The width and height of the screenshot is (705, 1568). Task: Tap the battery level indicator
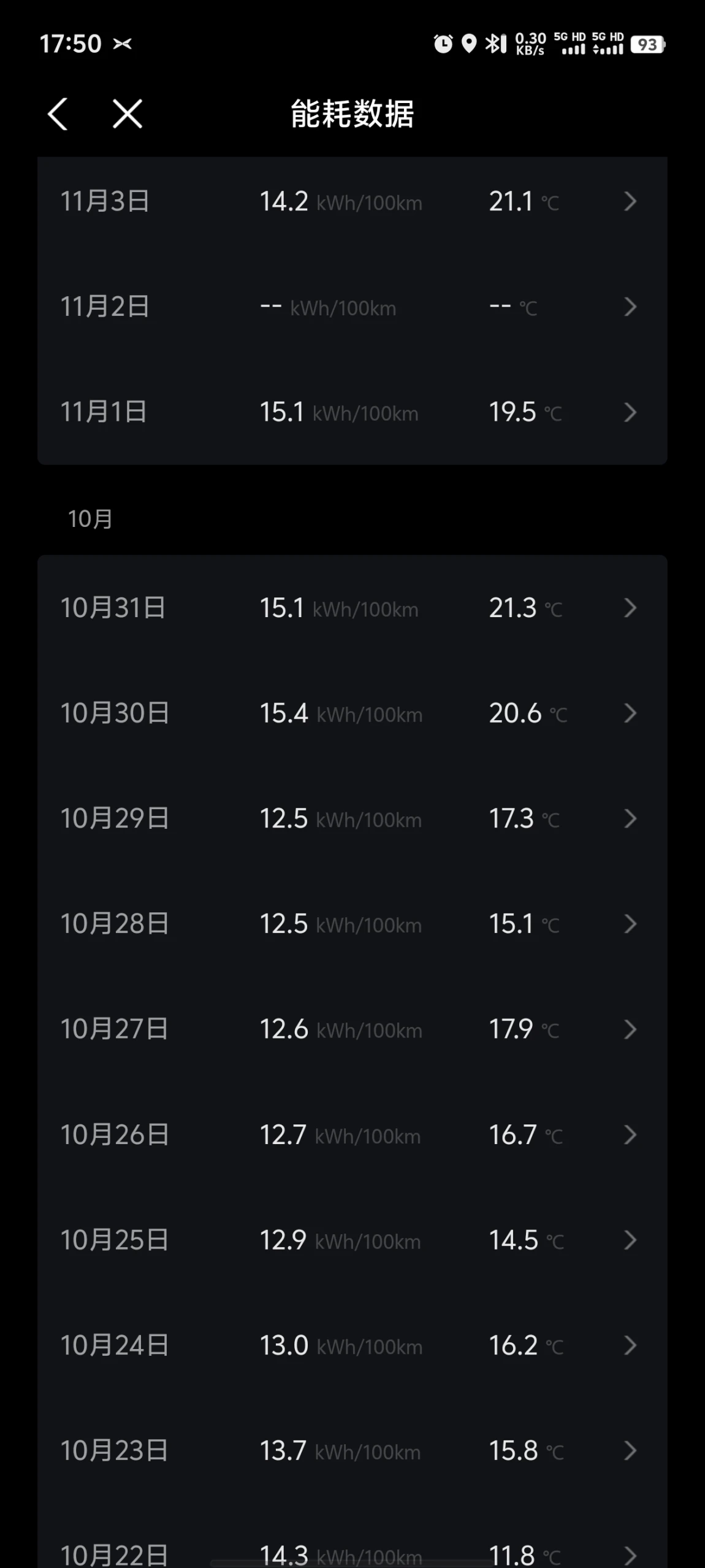point(647,45)
